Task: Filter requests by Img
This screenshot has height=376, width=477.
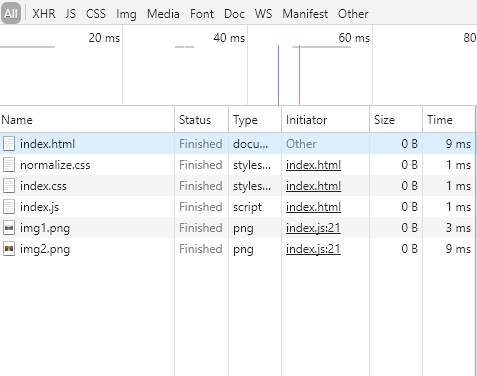Action: tap(126, 14)
